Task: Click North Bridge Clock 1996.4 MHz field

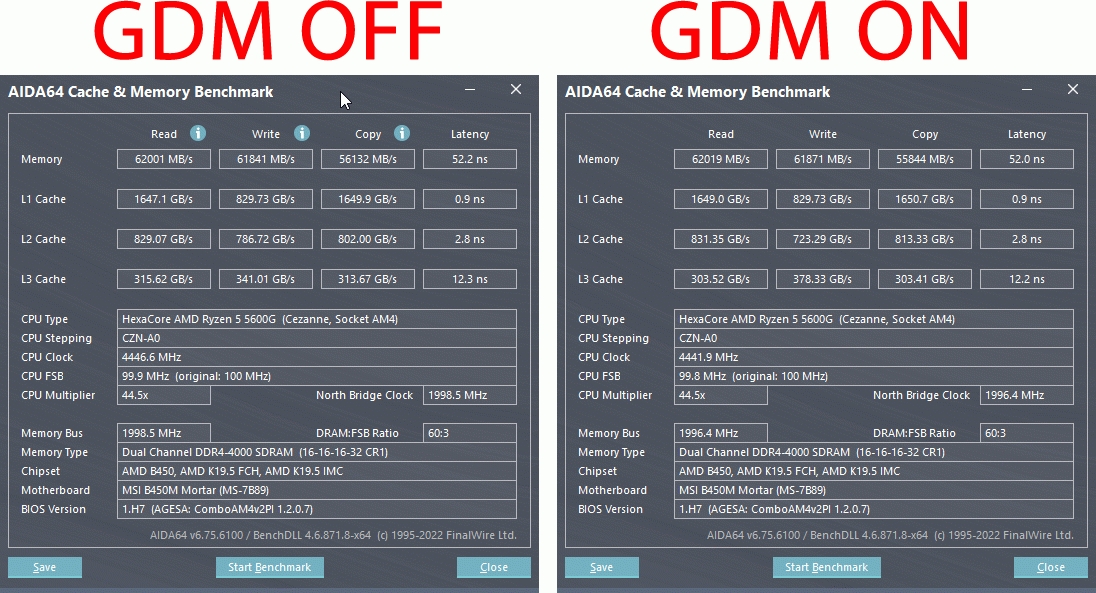Action: (1027, 395)
